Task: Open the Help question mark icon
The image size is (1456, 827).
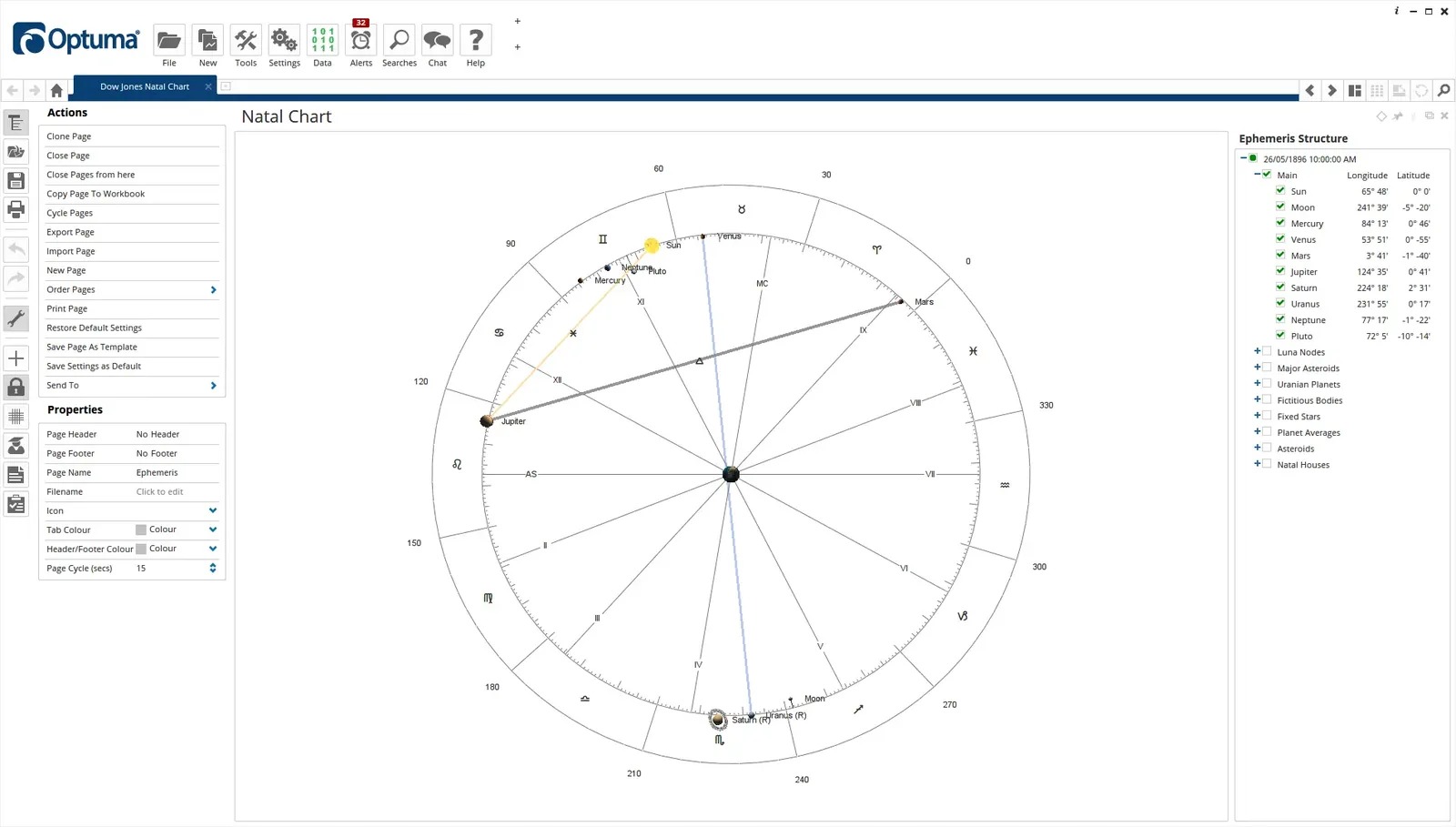Action: [476, 40]
